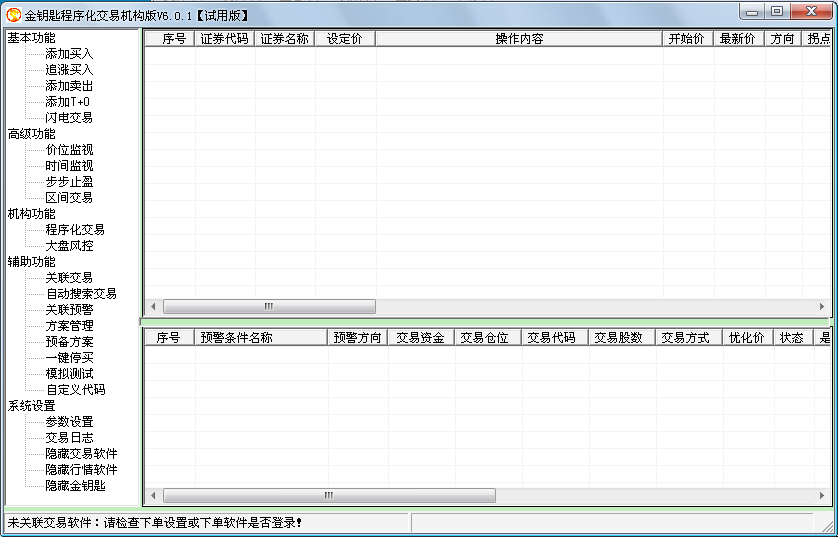
Task: Click 最新价 column header
Action: click(x=739, y=39)
